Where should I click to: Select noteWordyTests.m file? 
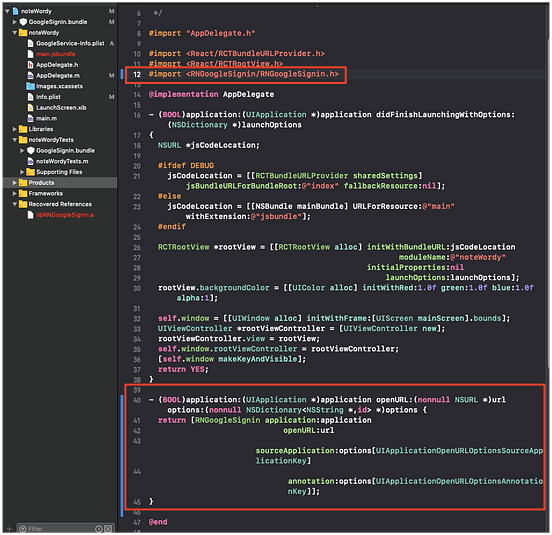point(62,161)
